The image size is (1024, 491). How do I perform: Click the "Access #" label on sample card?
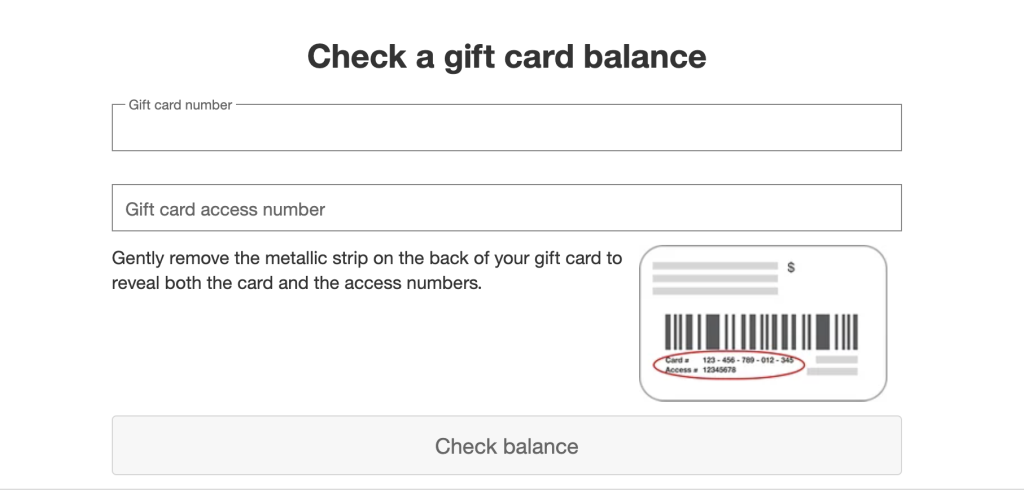(x=680, y=370)
